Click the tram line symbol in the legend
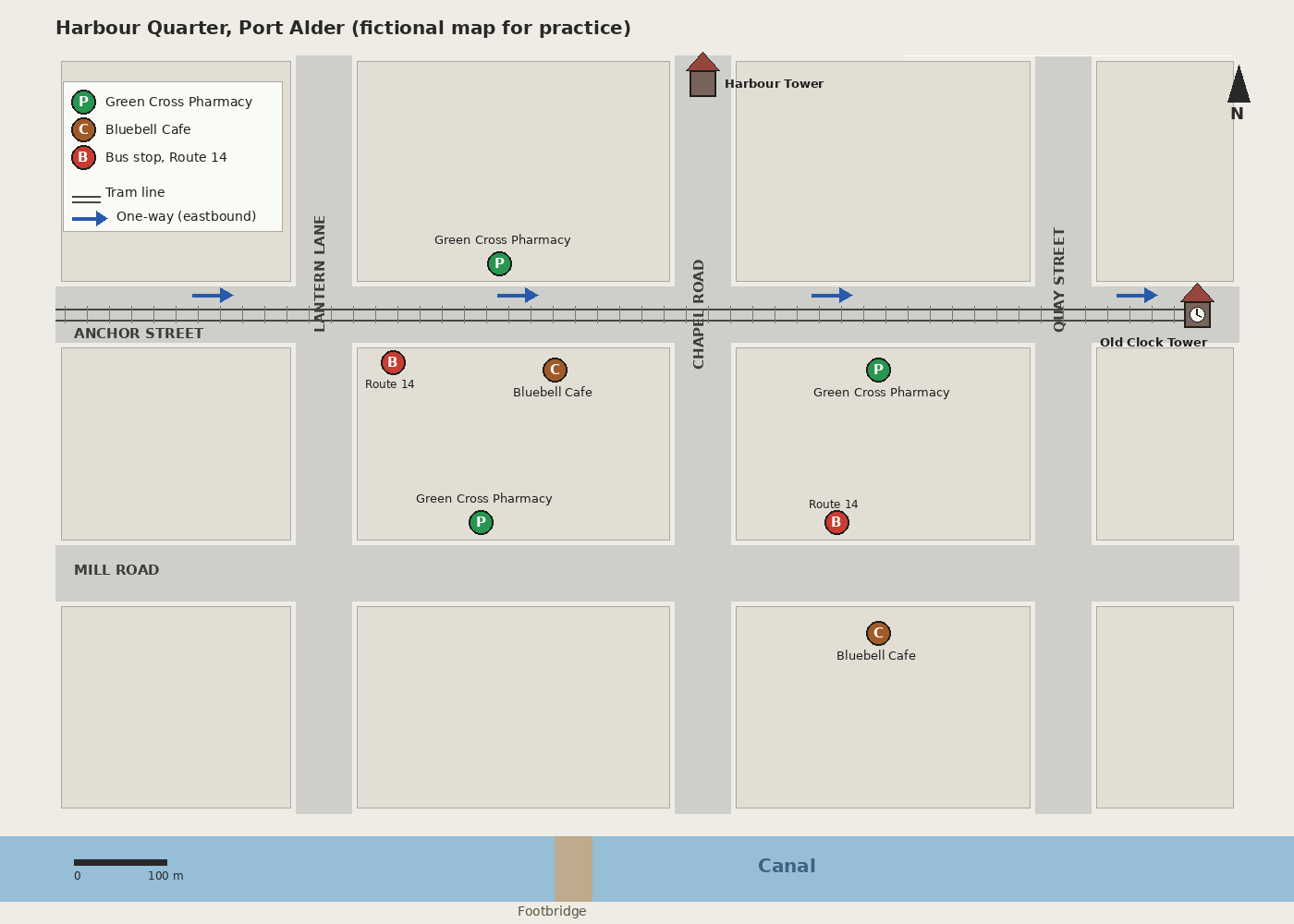1294x924 pixels. tap(86, 199)
